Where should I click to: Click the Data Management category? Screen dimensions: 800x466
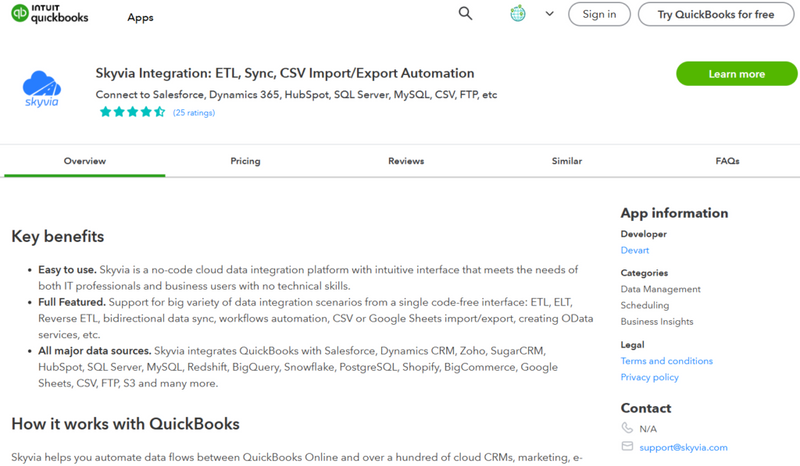[660, 289]
